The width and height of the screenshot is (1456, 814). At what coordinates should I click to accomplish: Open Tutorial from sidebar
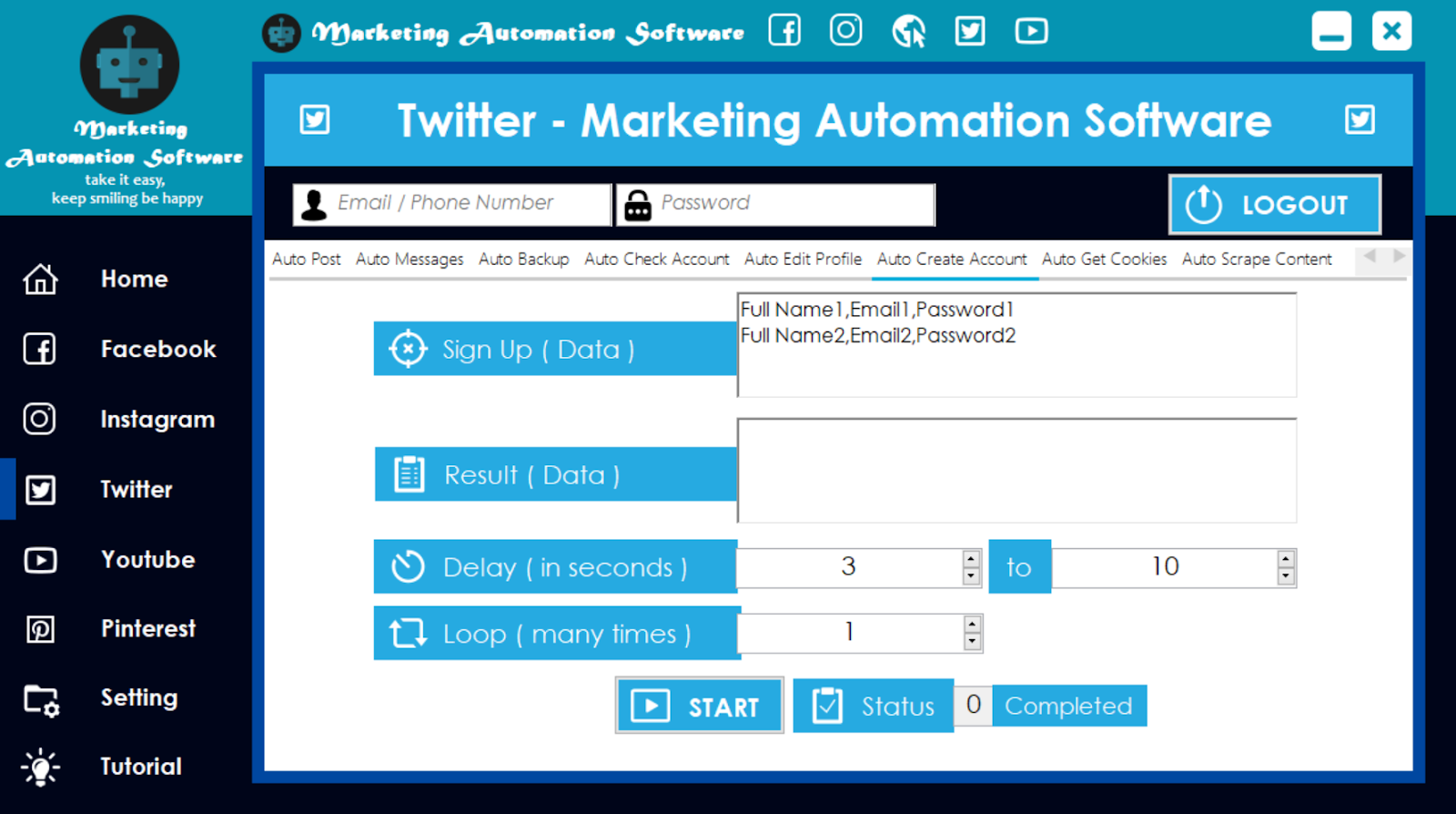click(x=141, y=767)
